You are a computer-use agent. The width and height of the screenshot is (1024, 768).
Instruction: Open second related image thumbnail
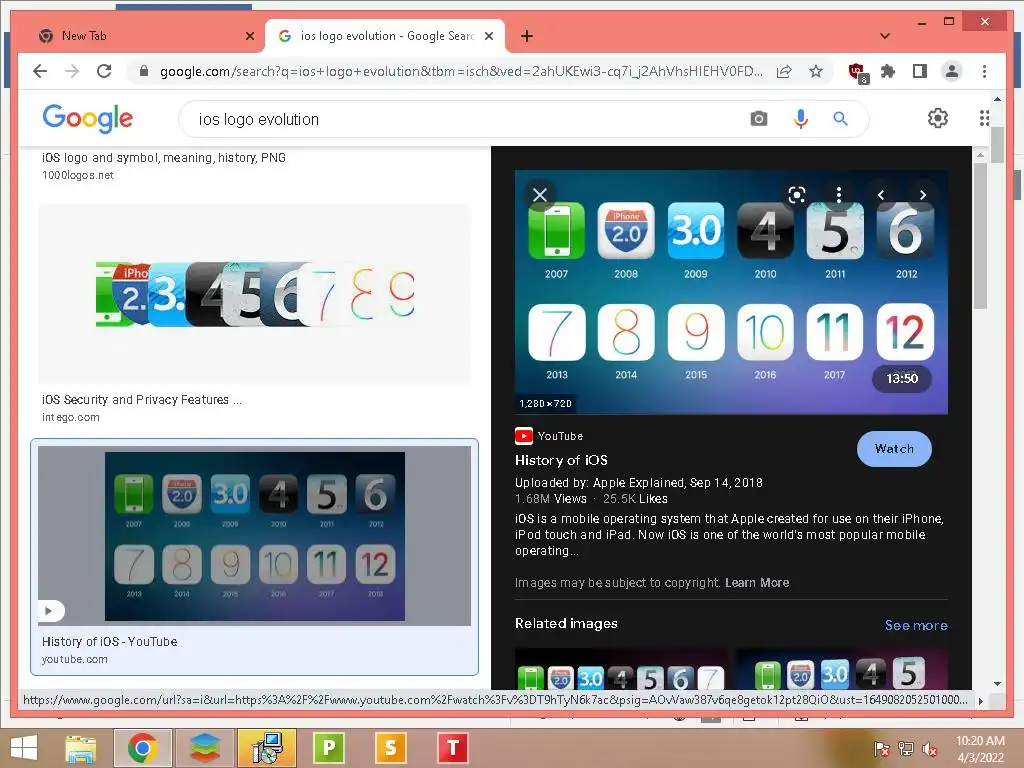(841, 669)
